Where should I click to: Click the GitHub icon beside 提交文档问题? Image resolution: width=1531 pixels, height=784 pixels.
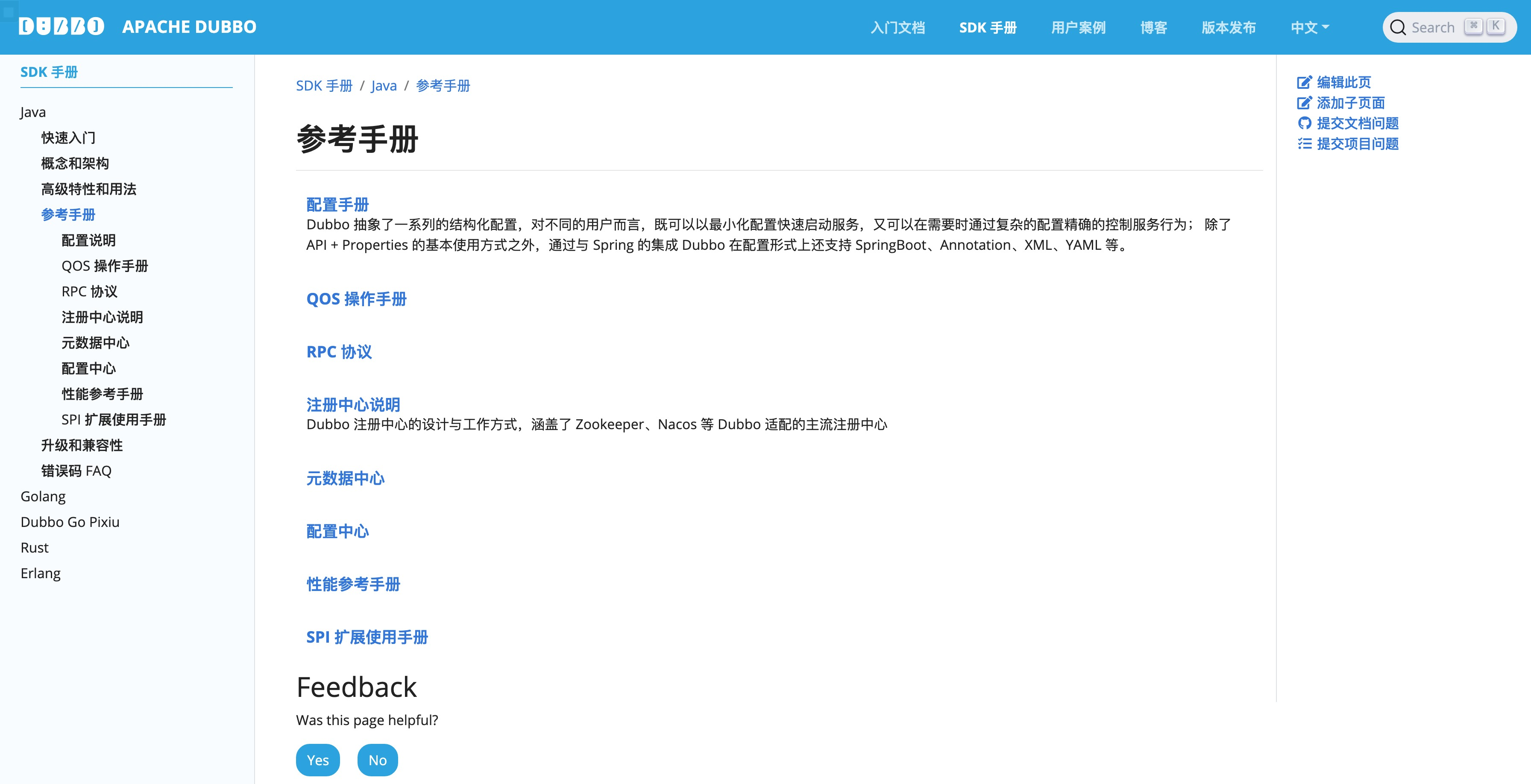point(1304,123)
